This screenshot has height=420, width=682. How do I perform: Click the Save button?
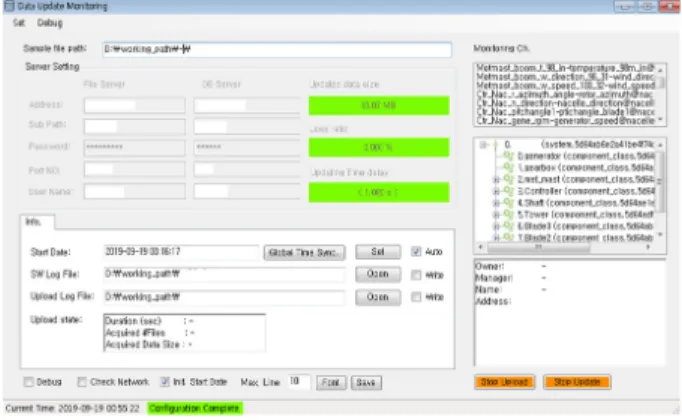click(x=366, y=383)
